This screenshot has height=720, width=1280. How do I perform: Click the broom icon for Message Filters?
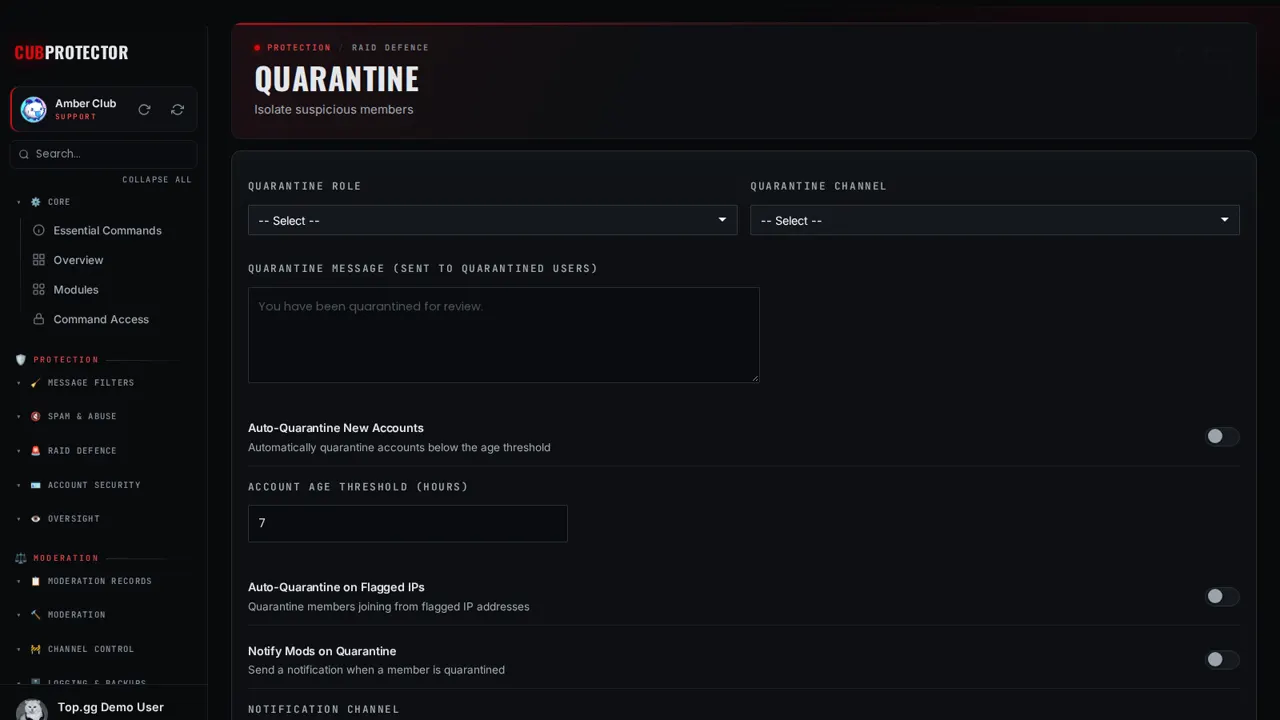click(36, 383)
